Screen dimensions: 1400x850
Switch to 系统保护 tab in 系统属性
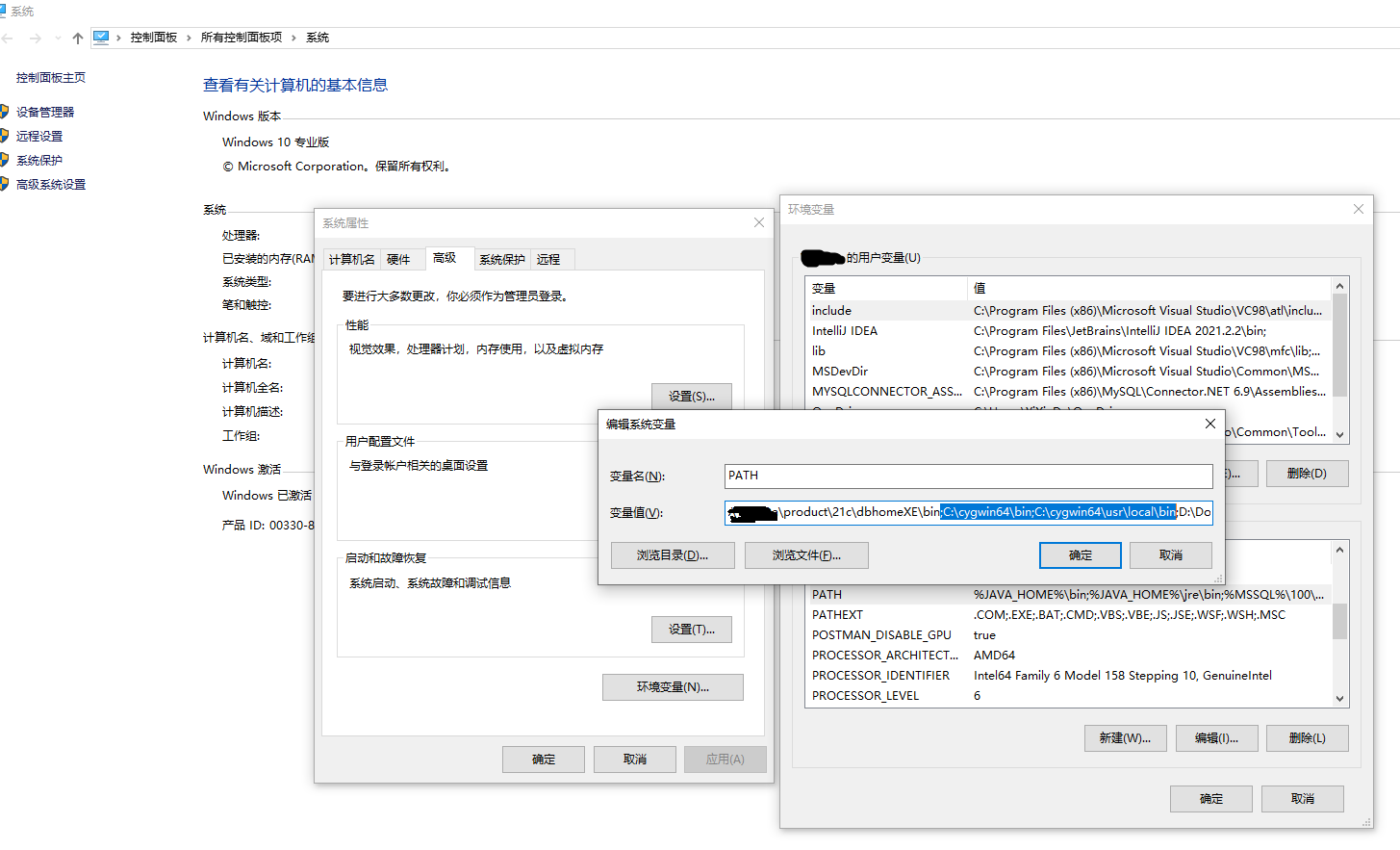[502, 259]
